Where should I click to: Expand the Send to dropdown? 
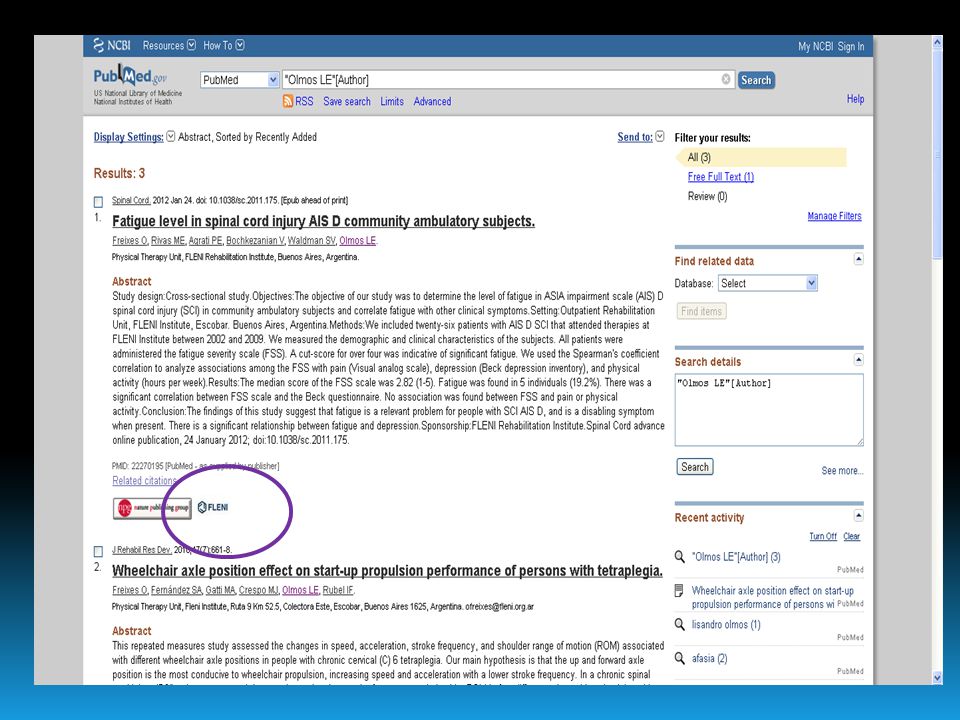click(659, 137)
